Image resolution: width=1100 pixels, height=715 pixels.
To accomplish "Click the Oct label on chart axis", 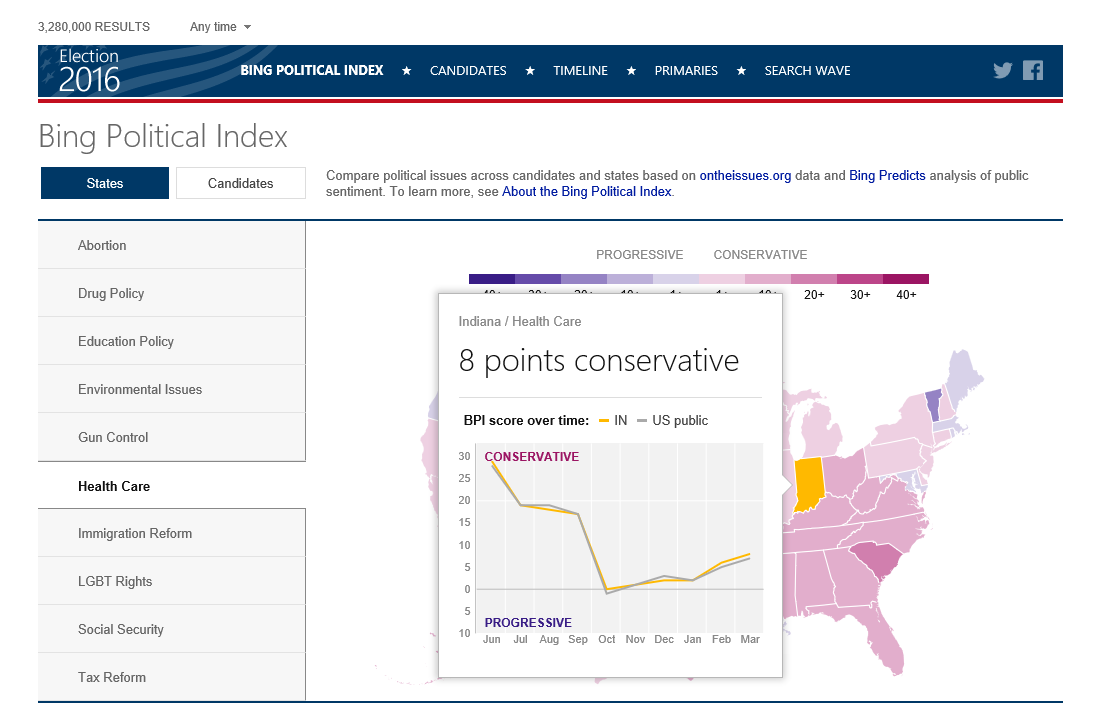I will pyautogui.click(x=607, y=639).
